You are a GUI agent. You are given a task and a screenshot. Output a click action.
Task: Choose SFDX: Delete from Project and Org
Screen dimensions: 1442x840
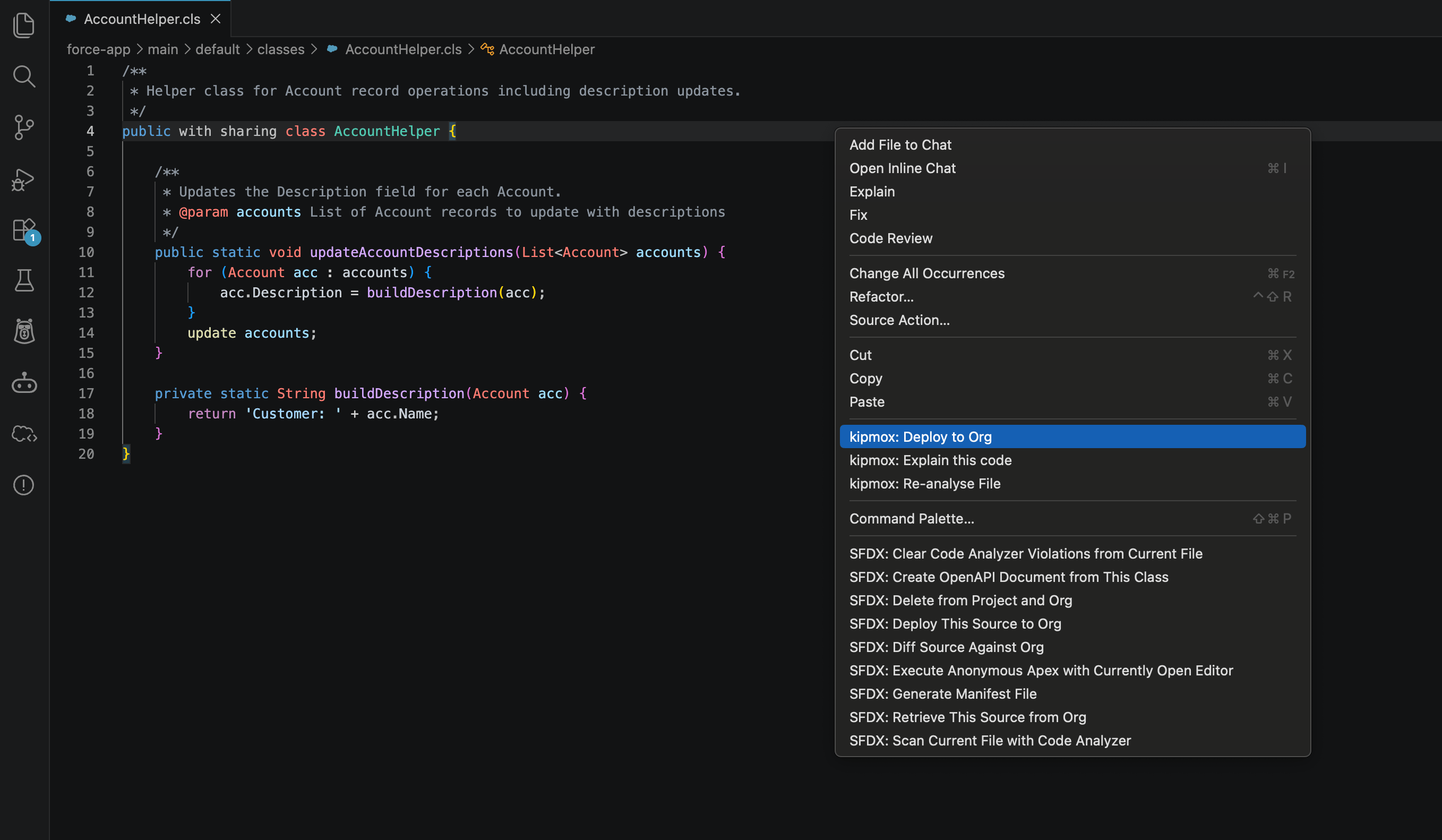1072,601
